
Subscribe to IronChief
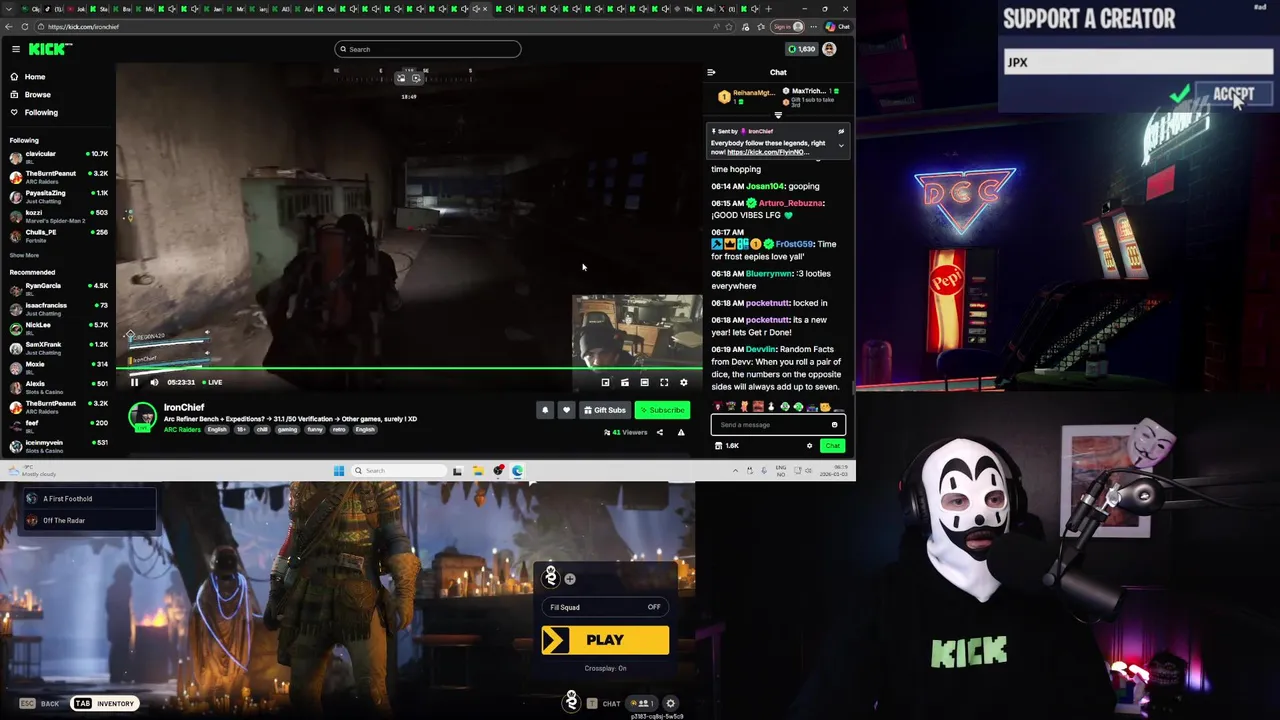[662, 410]
